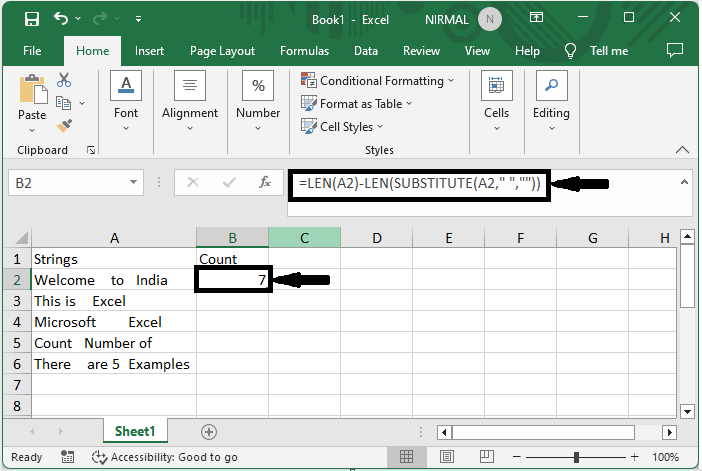This screenshot has height=471, width=702.
Task: Open the File menu
Action: click(x=32, y=51)
